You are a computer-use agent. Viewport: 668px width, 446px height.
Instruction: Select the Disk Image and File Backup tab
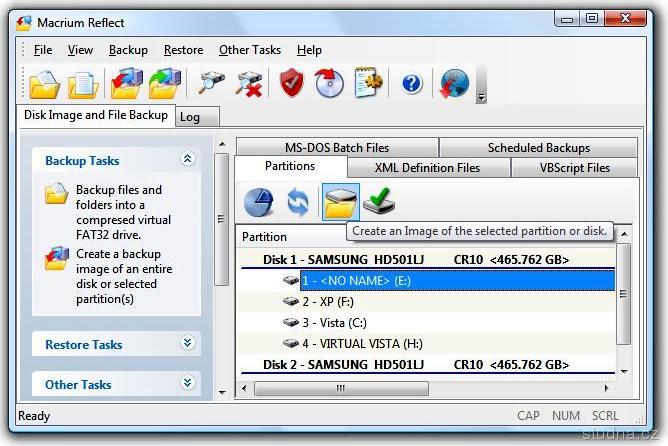click(x=96, y=115)
